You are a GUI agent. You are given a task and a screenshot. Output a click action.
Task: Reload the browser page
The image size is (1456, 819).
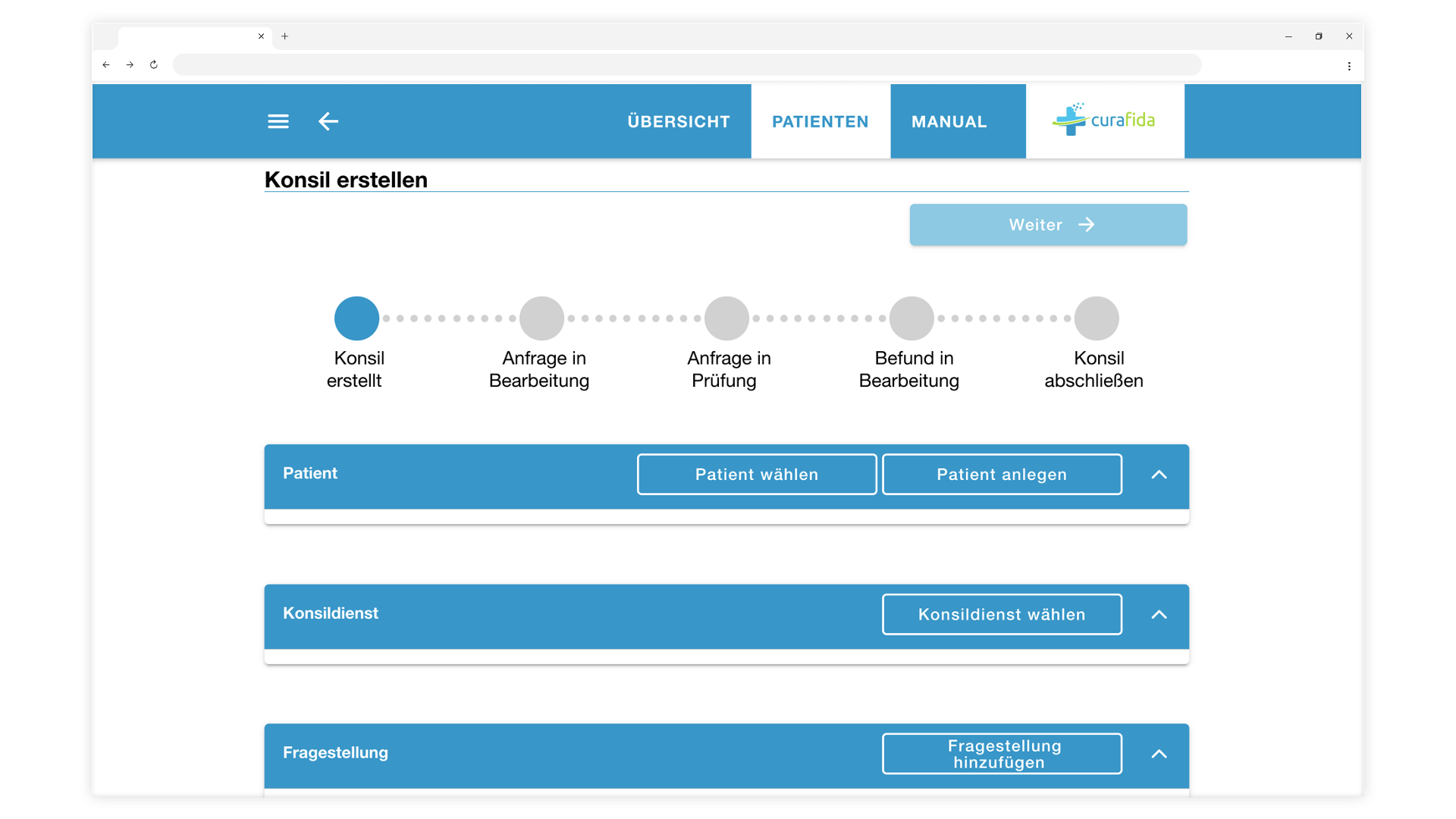(x=154, y=64)
